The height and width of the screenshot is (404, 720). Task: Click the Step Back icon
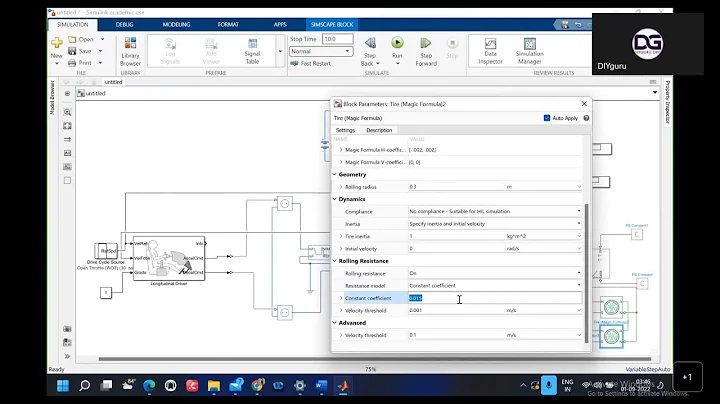370,44
